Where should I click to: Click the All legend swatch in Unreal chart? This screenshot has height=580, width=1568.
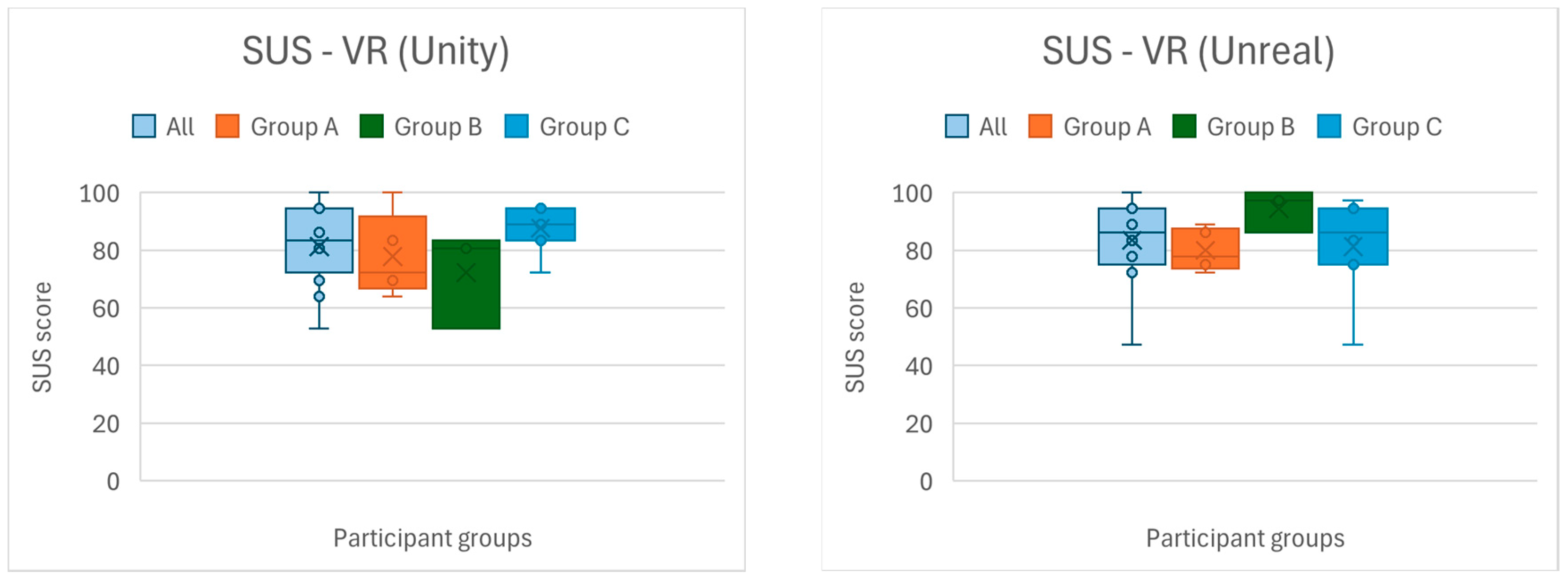[956, 127]
